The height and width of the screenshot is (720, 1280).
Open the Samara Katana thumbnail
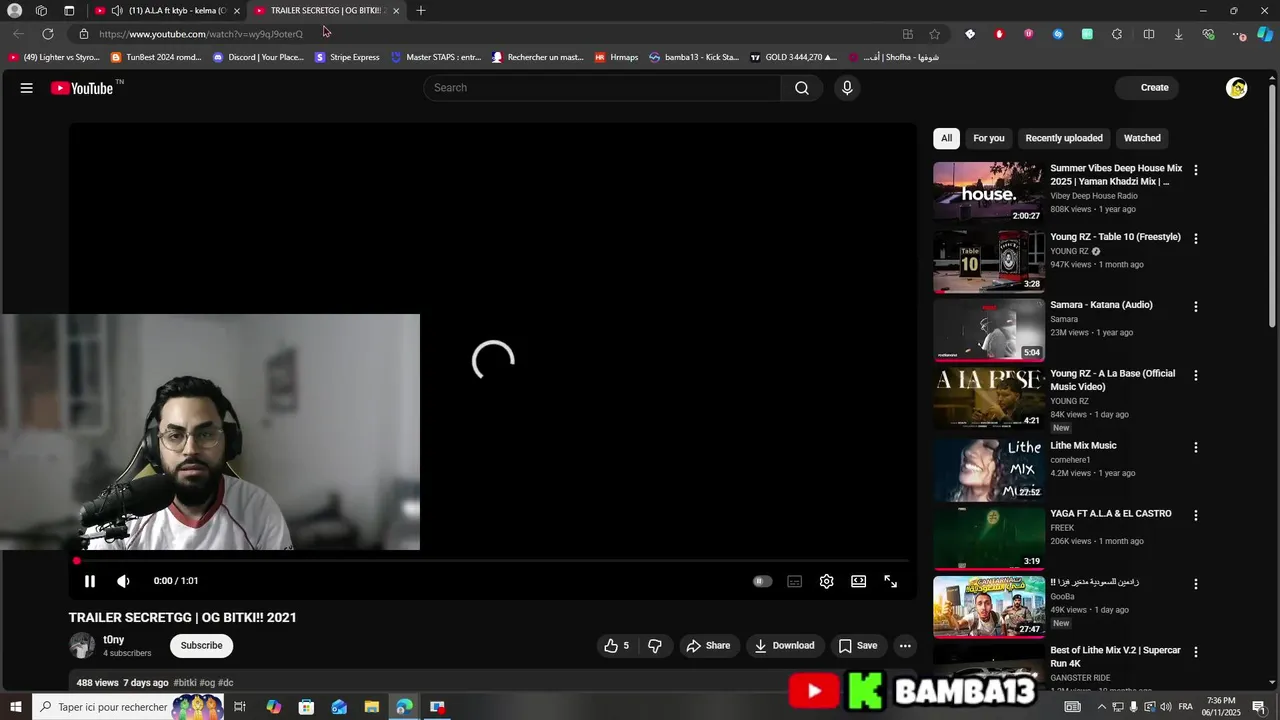(989, 330)
